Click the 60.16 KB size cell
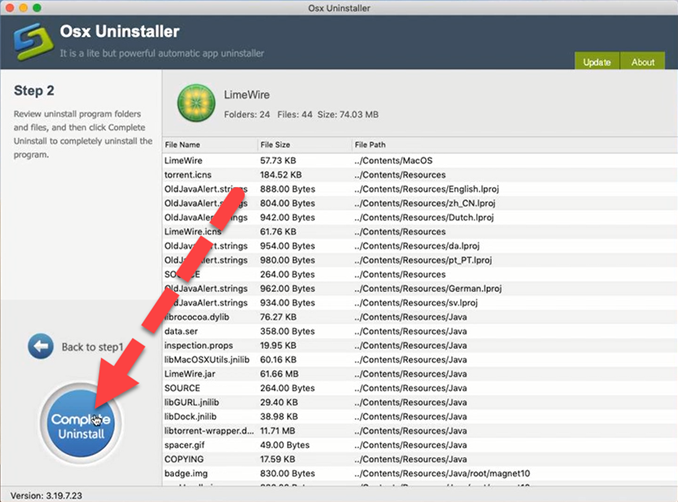 278,360
